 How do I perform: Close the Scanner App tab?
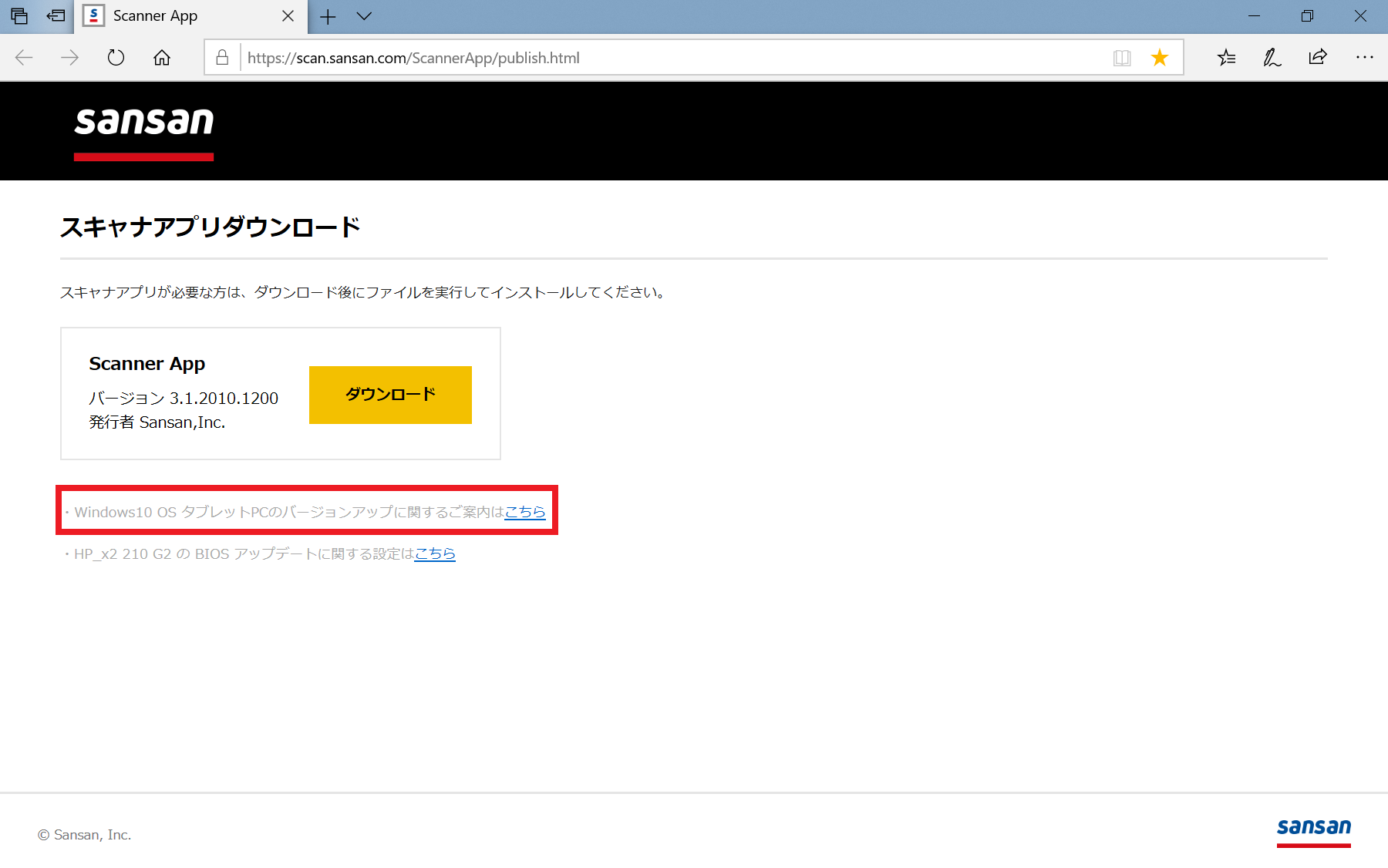point(288,16)
